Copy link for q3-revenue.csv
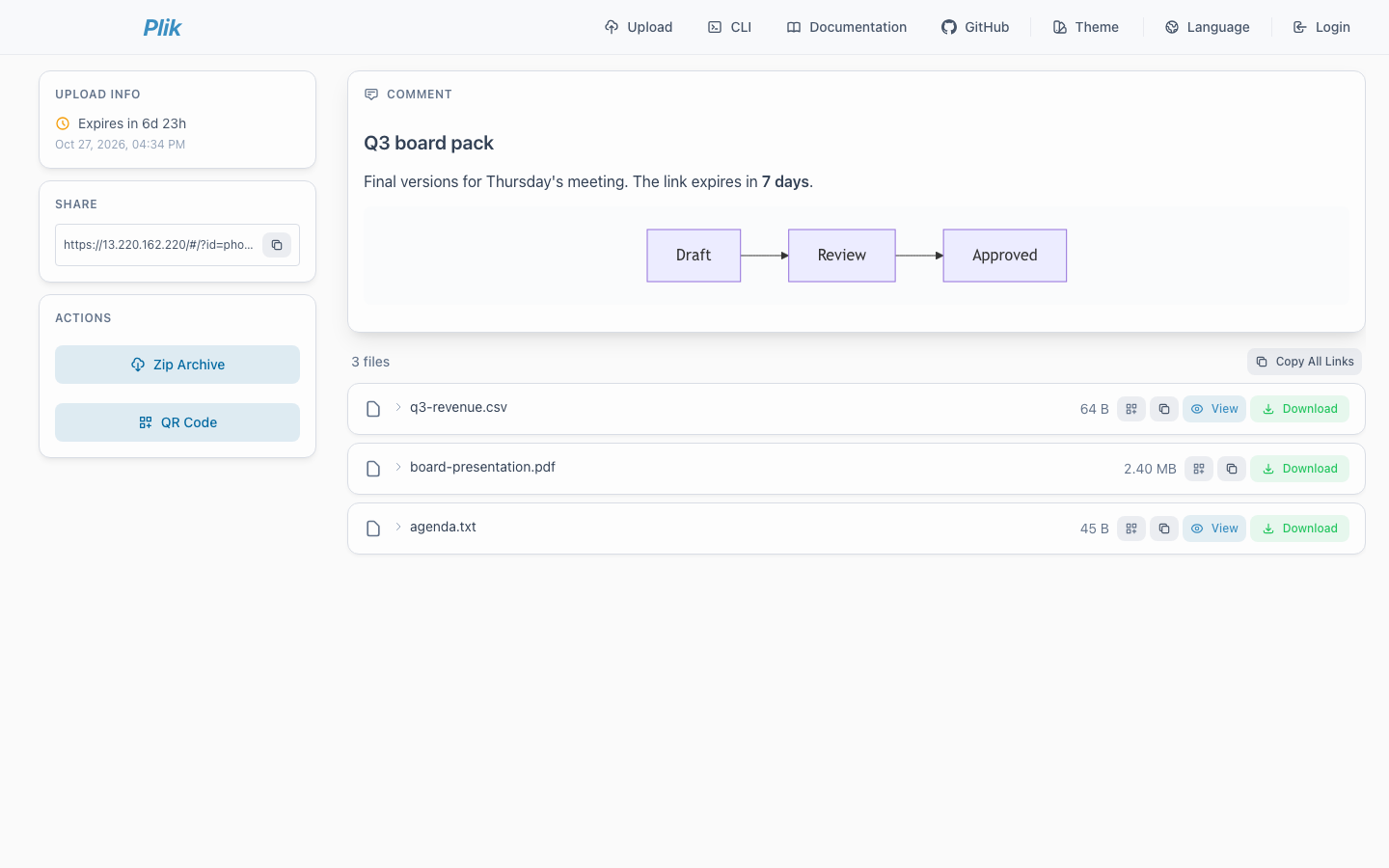1389x868 pixels. [x=1164, y=409]
